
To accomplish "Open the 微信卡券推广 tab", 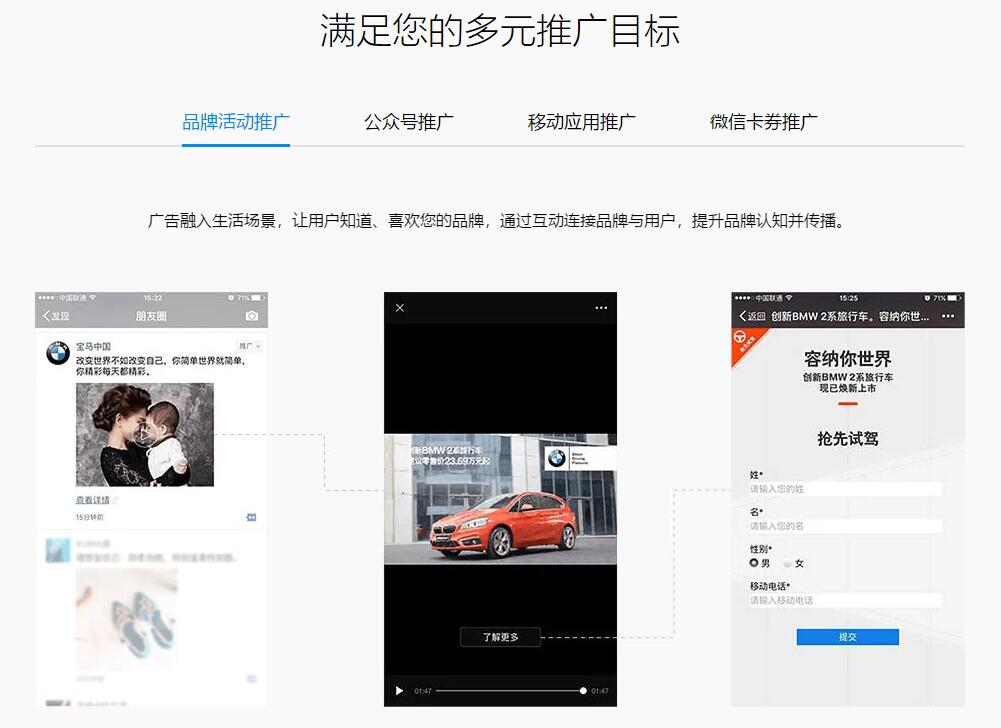I will [x=764, y=121].
